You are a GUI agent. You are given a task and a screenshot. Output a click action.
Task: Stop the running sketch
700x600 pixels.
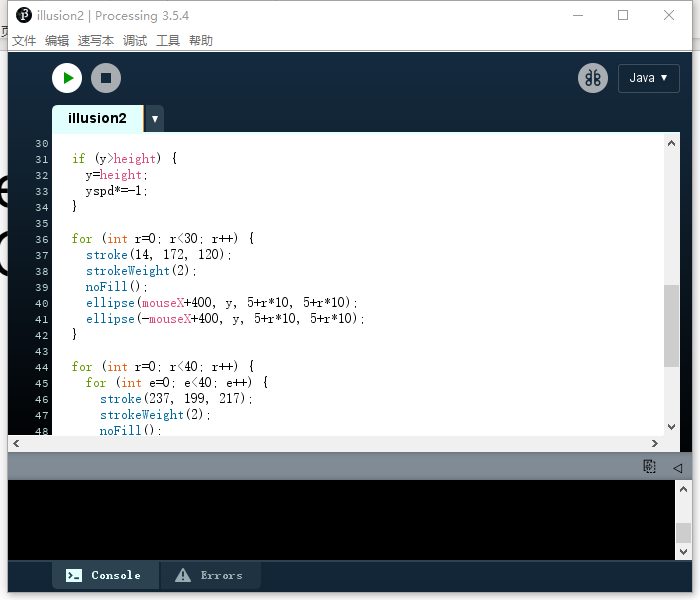pyautogui.click(x=106, y=78)
